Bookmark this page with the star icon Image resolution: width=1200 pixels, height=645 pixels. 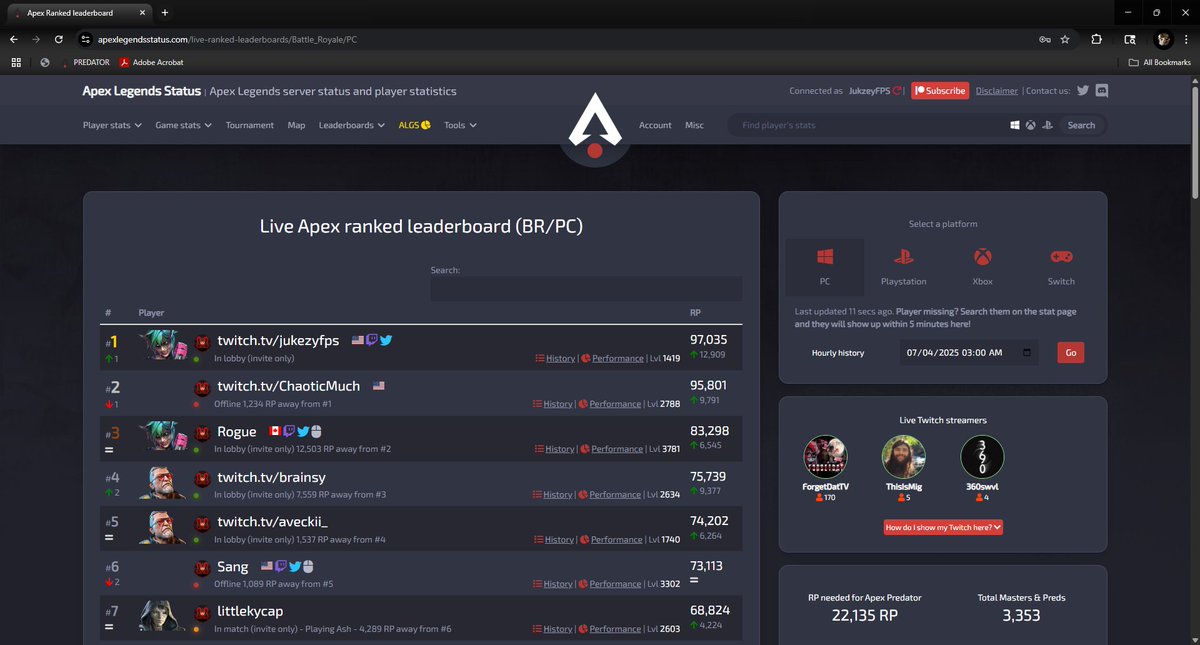coord(1065,39)
